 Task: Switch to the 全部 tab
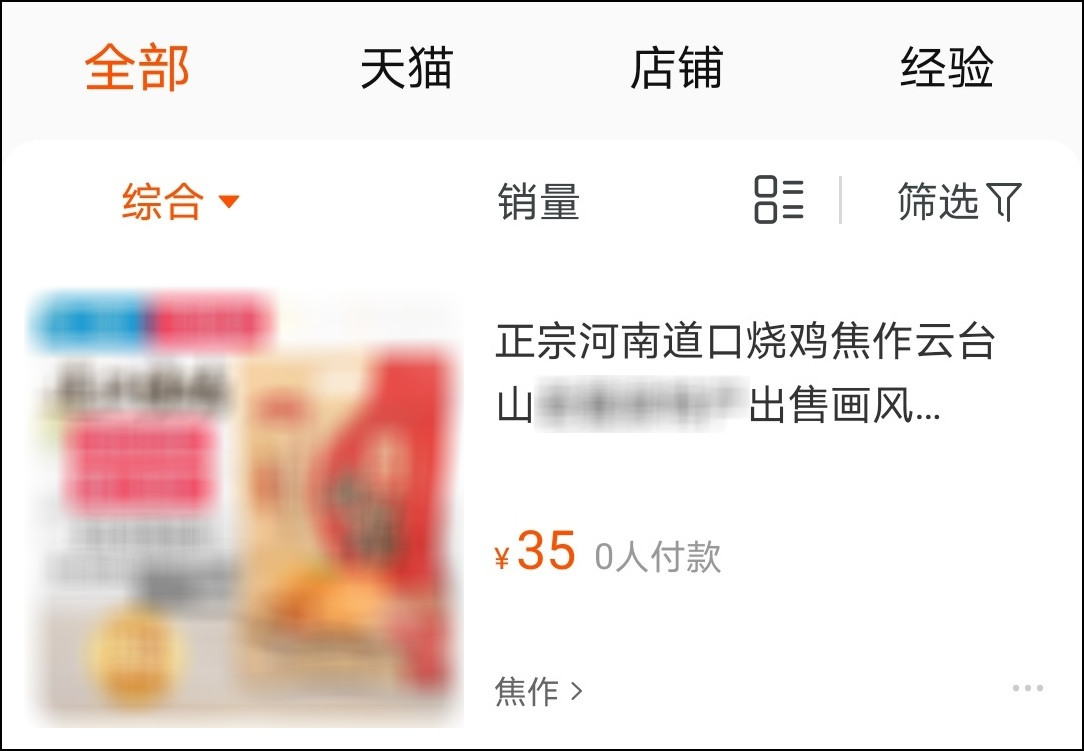(x=137, y=68)
